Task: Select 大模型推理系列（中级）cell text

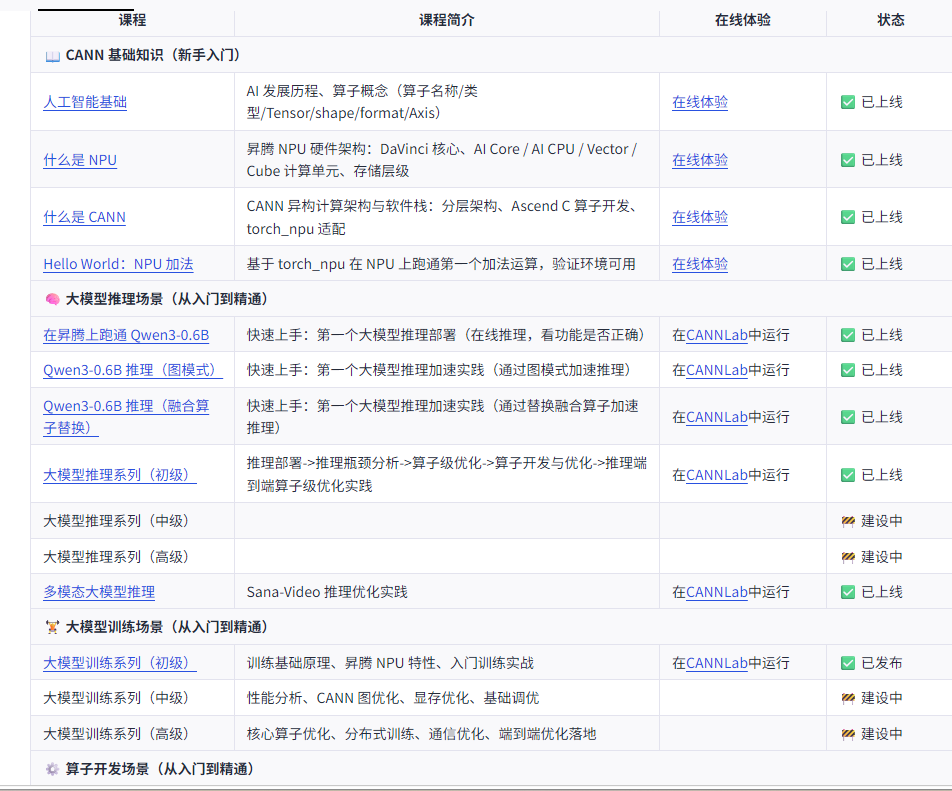Action: [116, 521]
